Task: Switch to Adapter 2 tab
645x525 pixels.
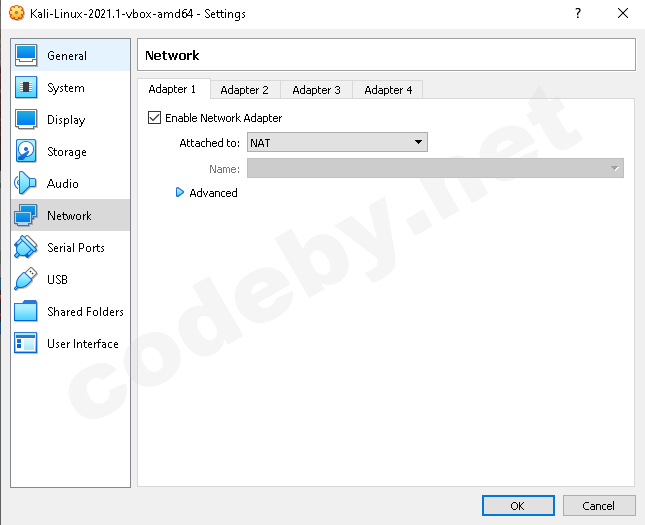Action: point(244,90)
